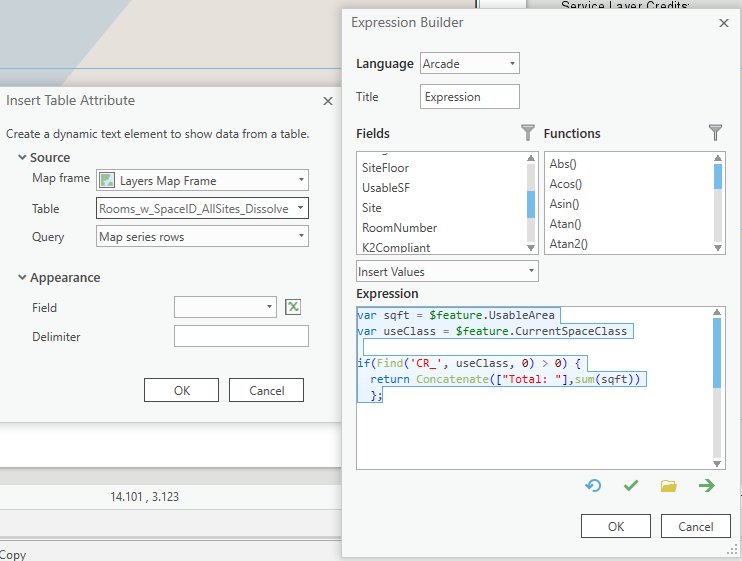Viewport: 742px width, 561px height.
Task: Click the Layers Map Frame icon
Action: (x=107, y=180)
